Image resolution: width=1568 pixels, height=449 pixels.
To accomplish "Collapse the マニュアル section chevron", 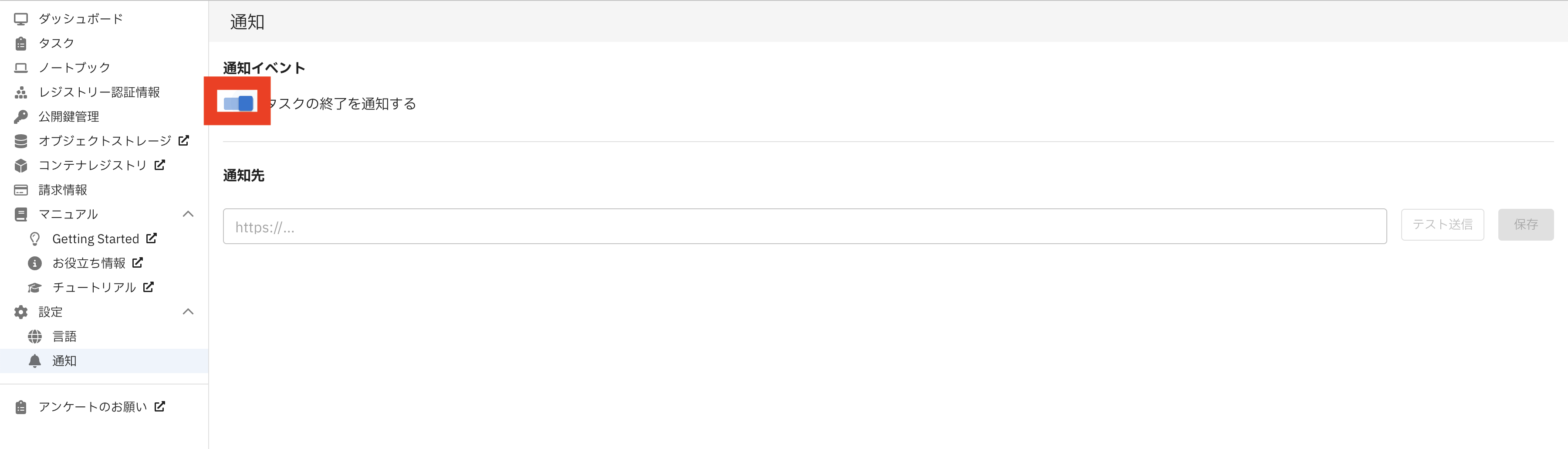I will point(188,214).
